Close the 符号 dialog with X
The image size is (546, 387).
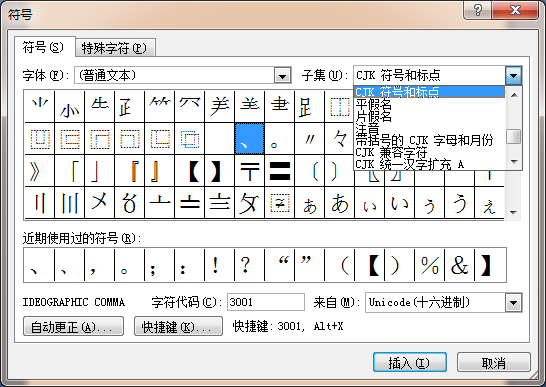(515, 10)
